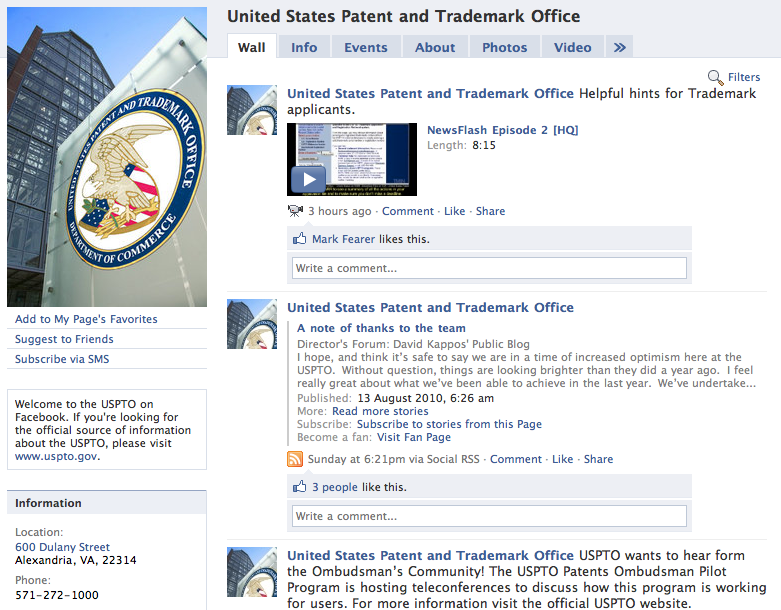Open USPTO avatar on the NewsFlash post
The image size is (781, 610).
point(252,110)
